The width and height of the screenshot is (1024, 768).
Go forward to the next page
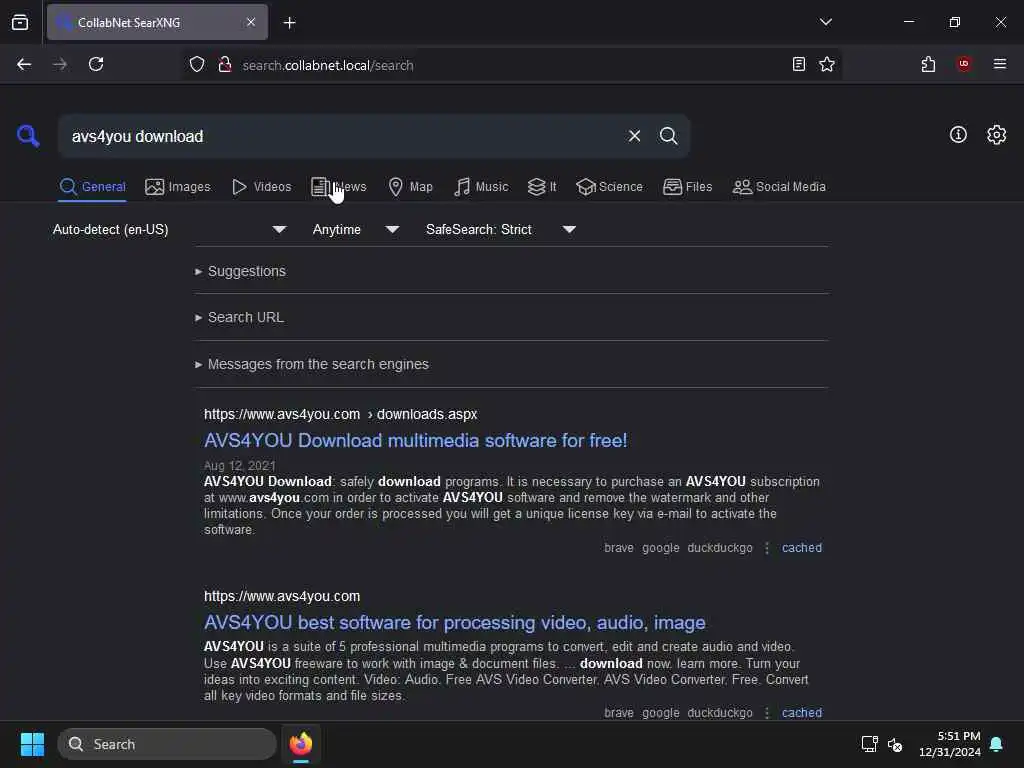click(59, 64)
